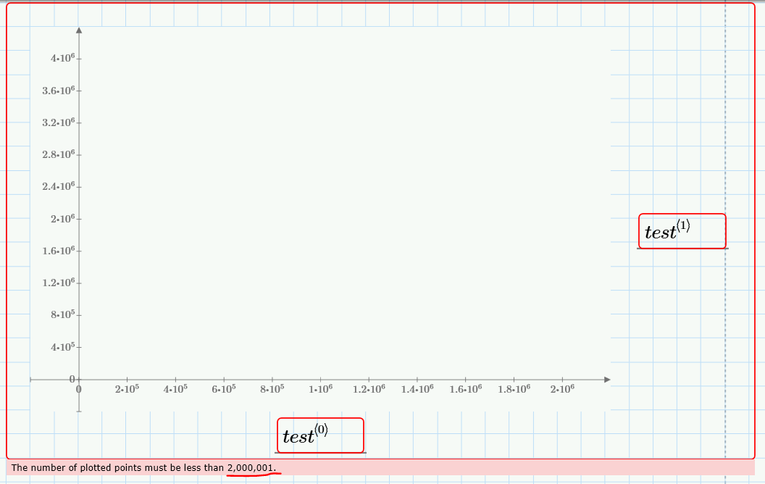The height and width of the screenshot is (484, 765).
Task: Click x-axis tick label 4·10⁵
Action: pos(175,389)
